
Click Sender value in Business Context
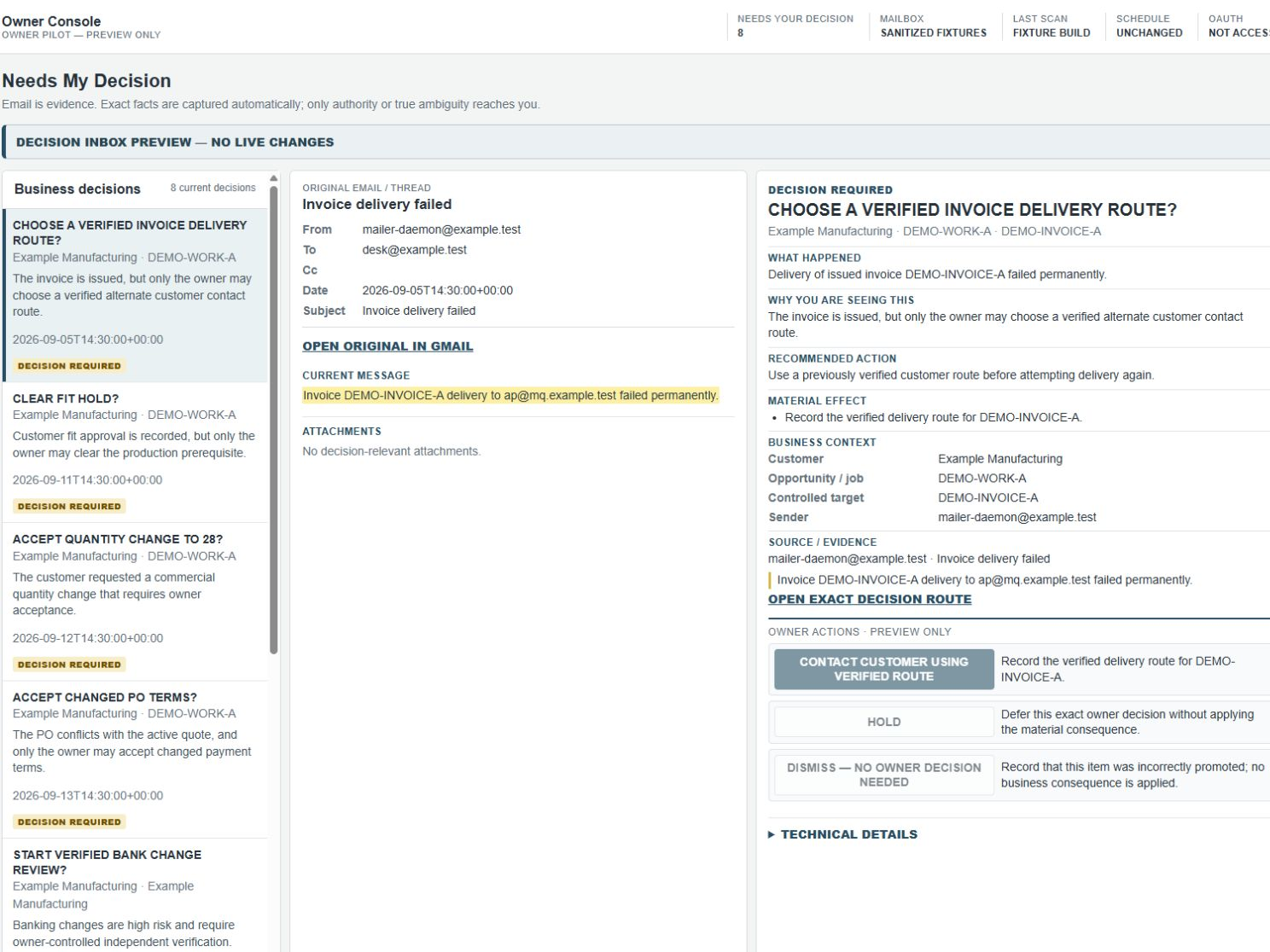(x=1017, y=517)
